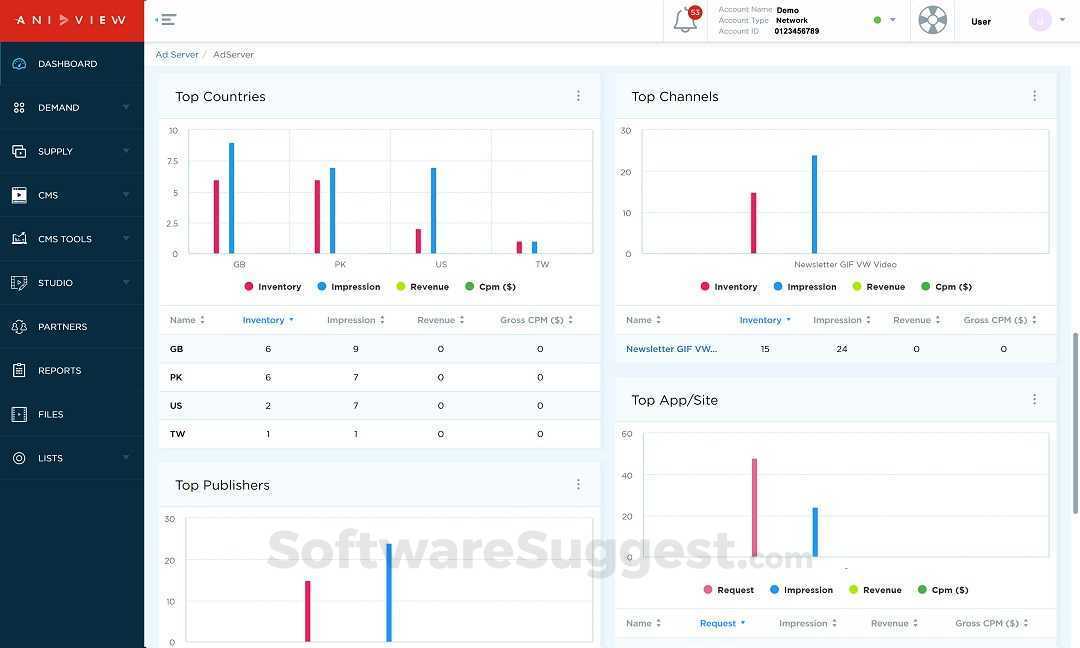Expand the Supply menu
The height and width of the screenshot is (648, 1080).
55,151
